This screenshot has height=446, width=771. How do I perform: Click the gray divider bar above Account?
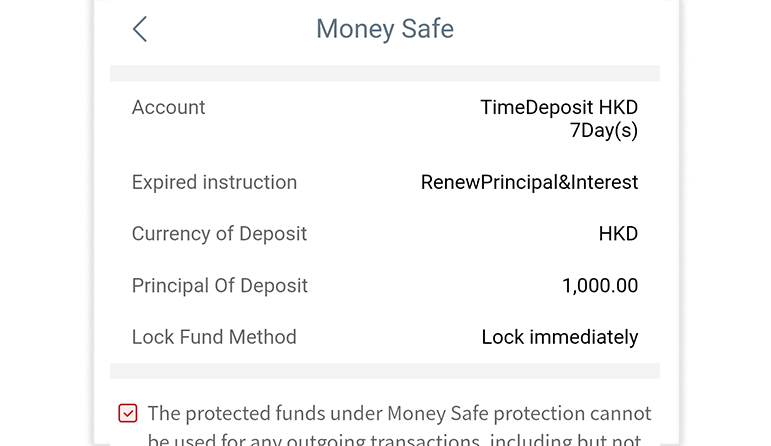385,73
